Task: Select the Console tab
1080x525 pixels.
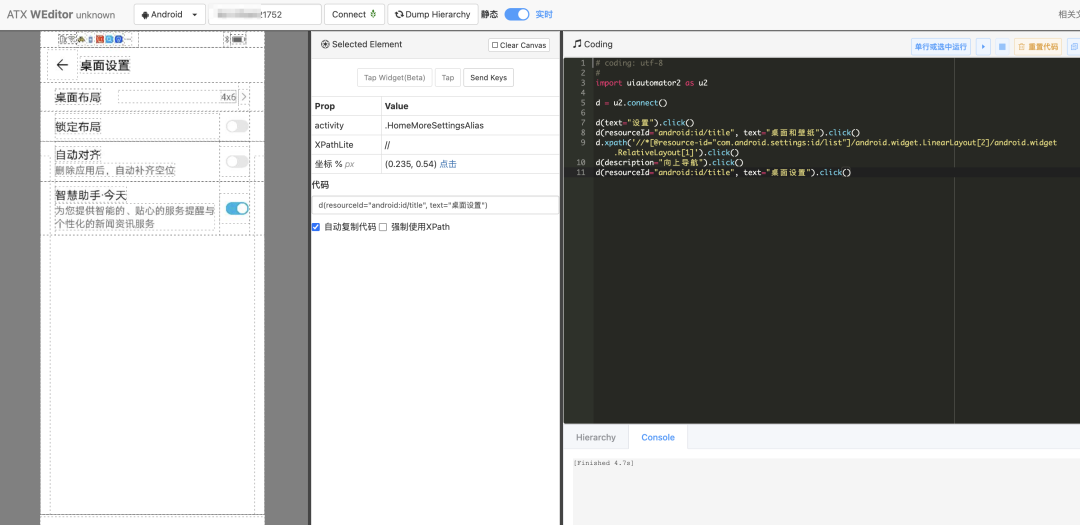Action: 657,437
